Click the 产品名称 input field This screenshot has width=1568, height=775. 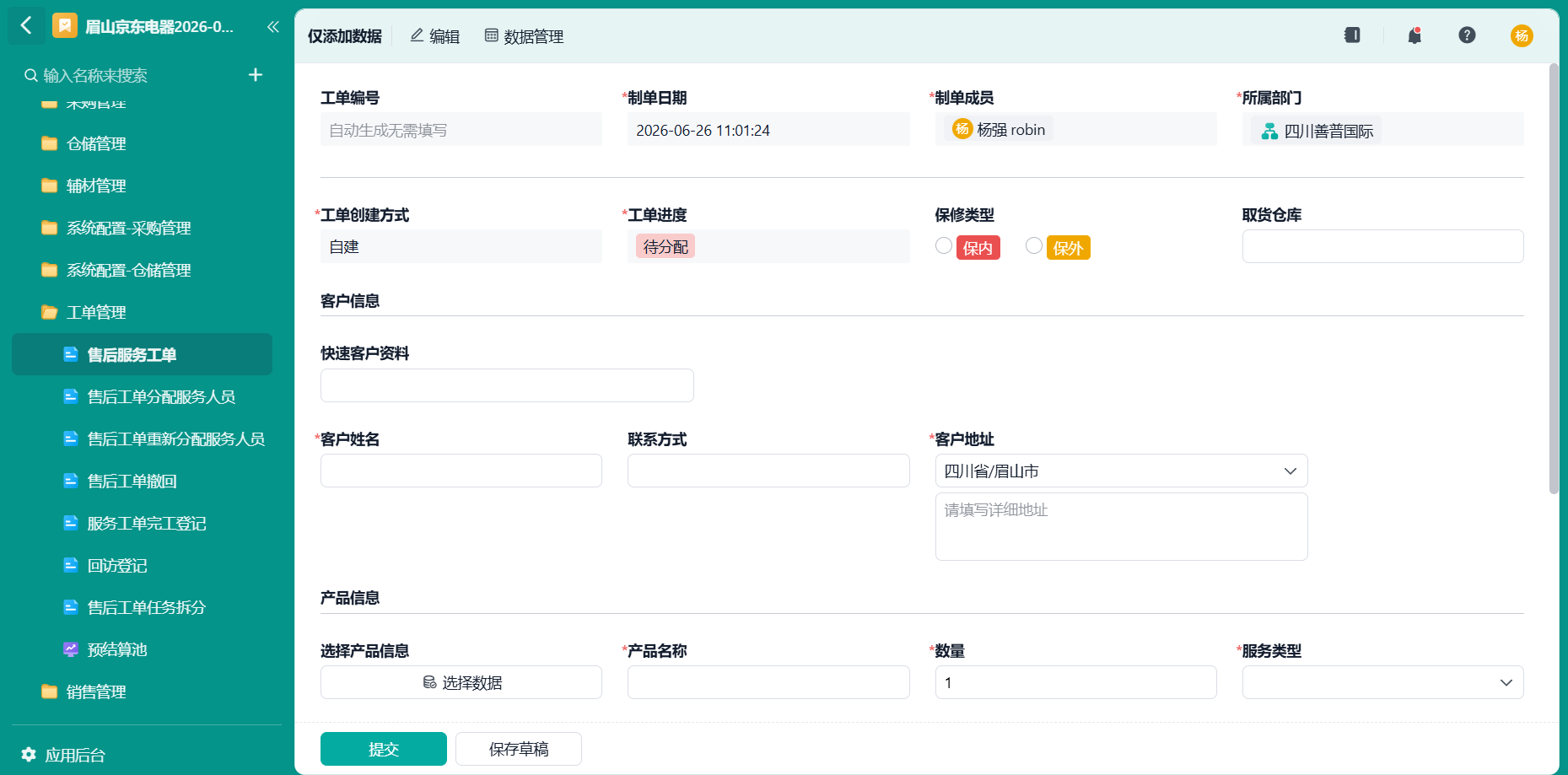coord(768,682)
